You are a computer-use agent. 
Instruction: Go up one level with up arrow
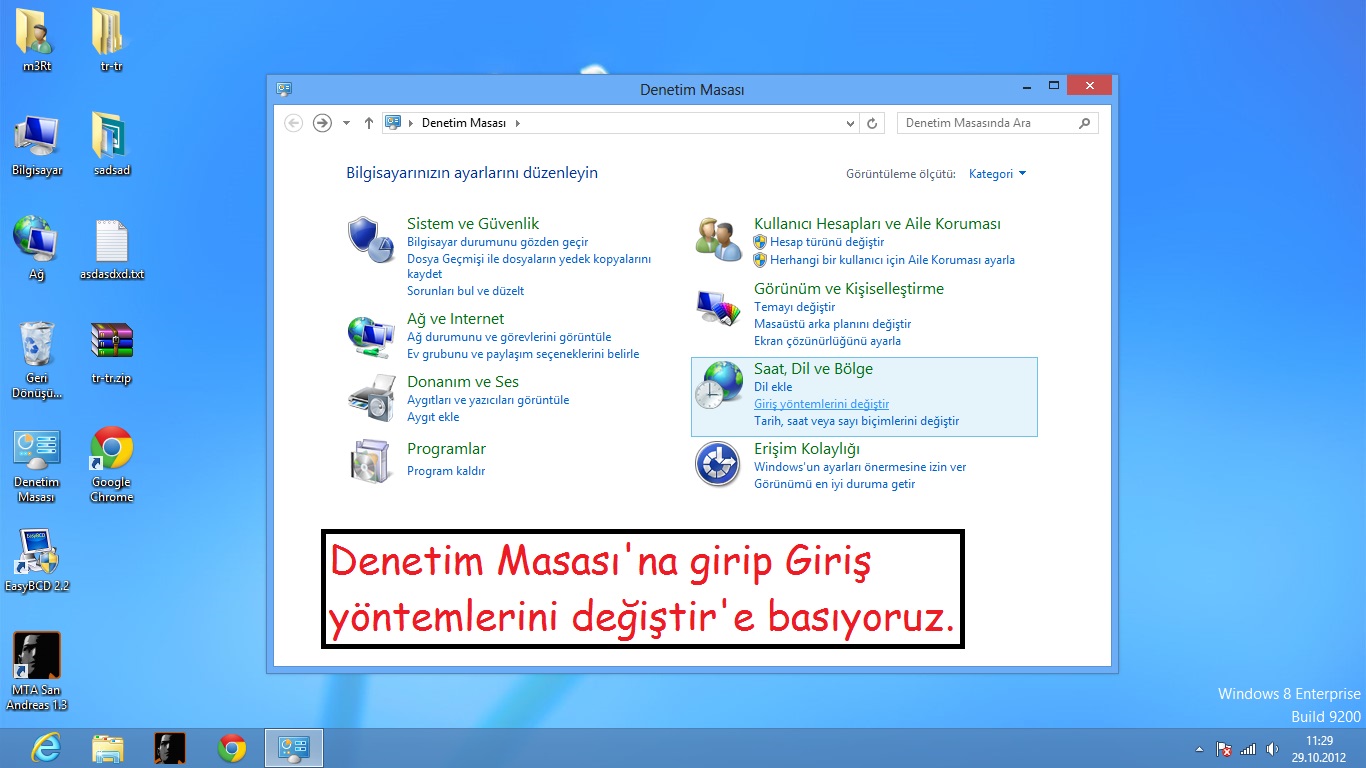(369, 123)
